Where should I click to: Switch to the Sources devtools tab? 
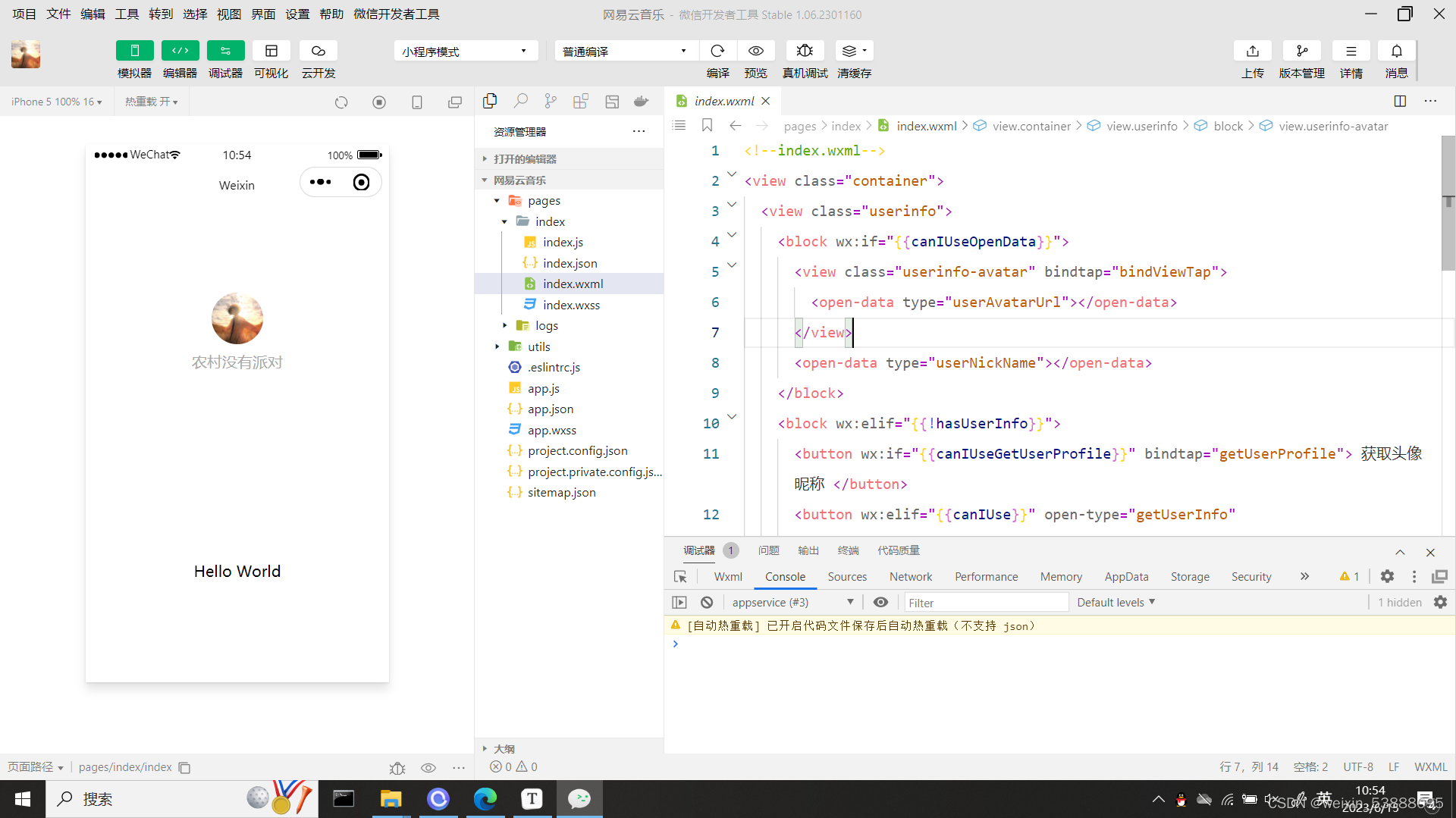click(847, 577)
